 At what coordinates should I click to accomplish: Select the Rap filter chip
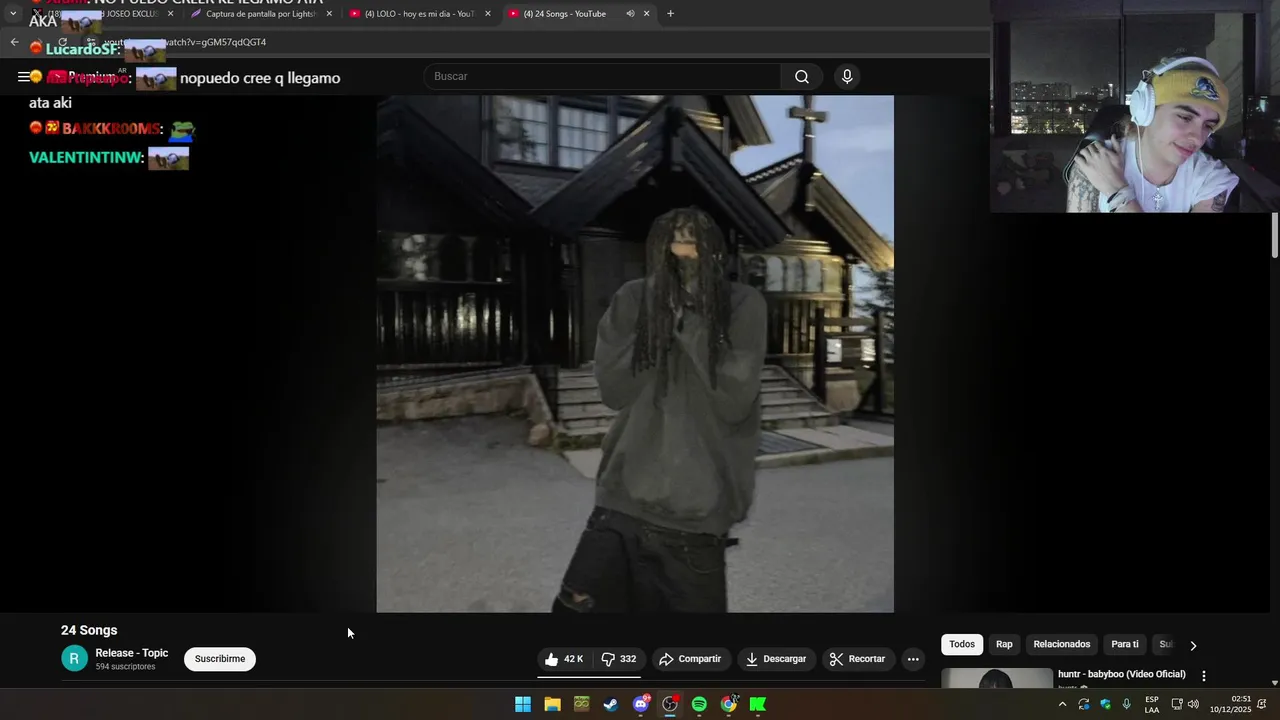tap(1004, 644)
